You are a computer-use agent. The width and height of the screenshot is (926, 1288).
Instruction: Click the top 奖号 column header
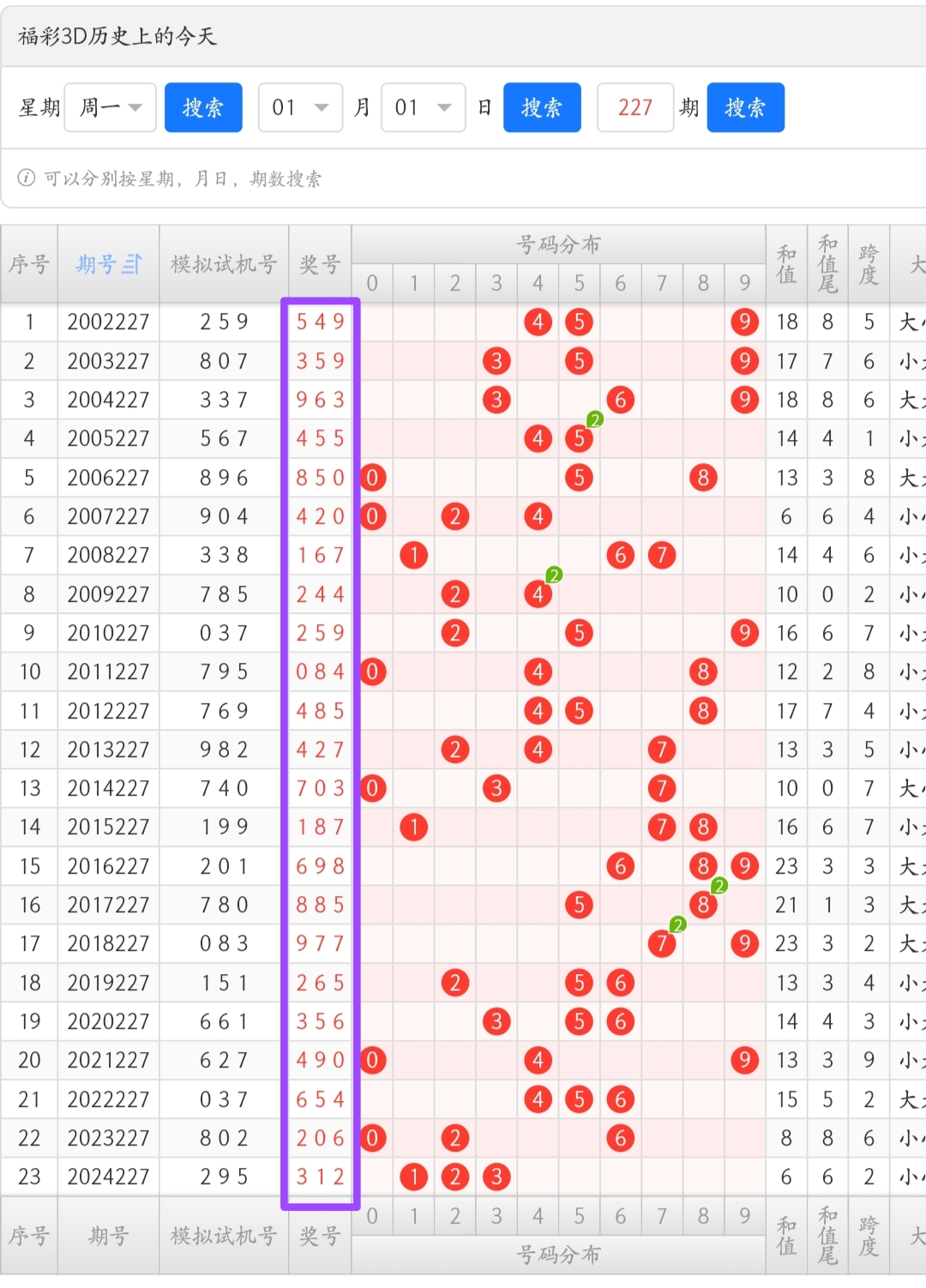tap(320, 264)
